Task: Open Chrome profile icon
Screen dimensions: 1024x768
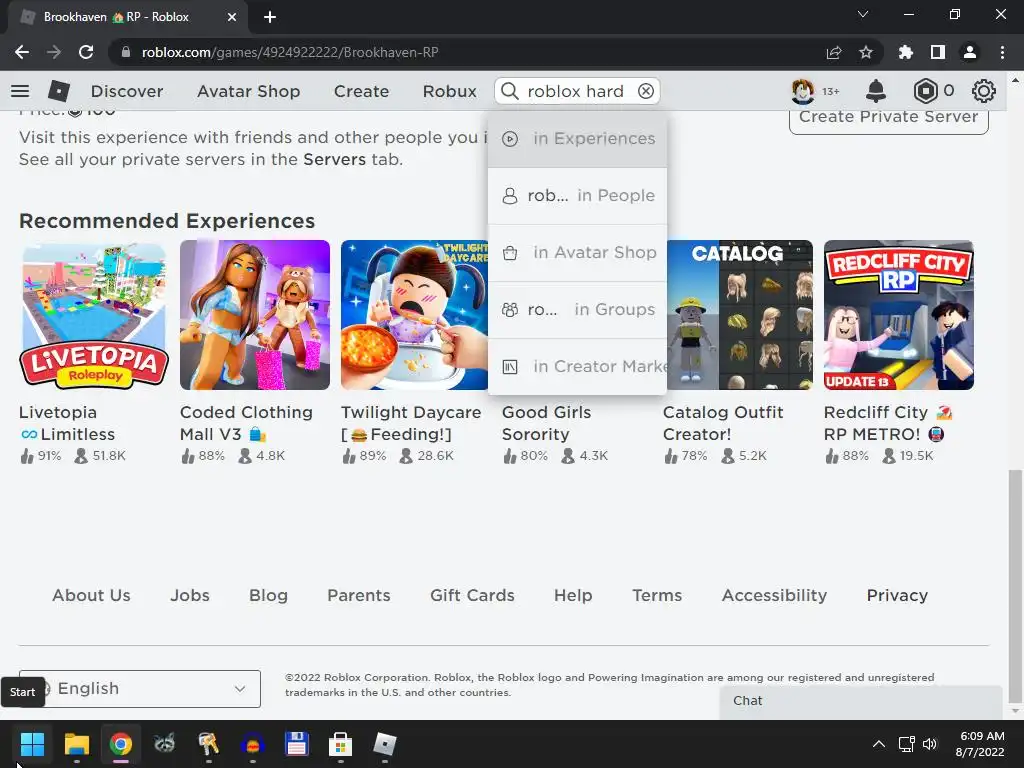Action: [x=970, y=52]
